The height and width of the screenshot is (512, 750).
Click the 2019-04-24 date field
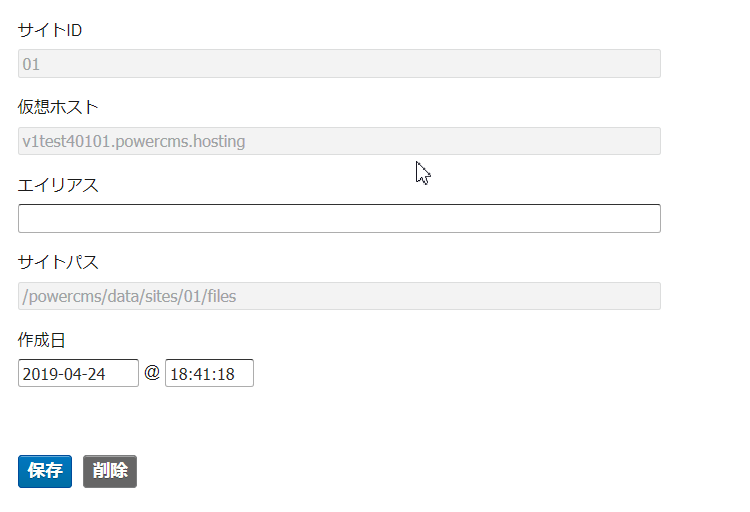(x=78, y=373)
